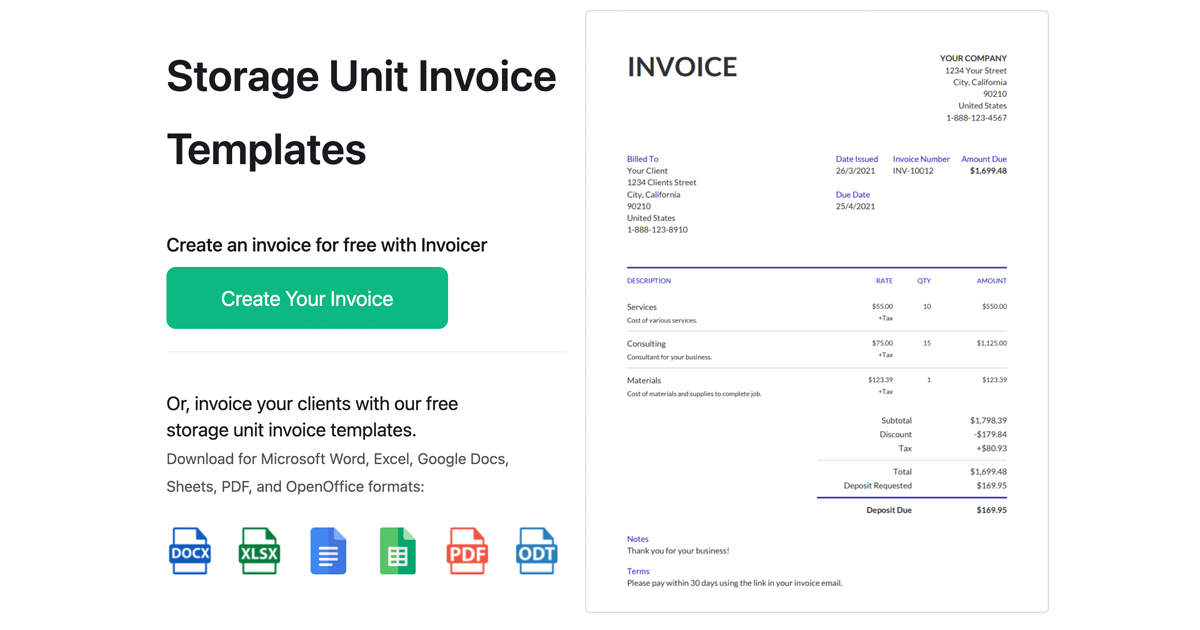This screenshot has width=1200, height=630.
Task: Click 'Create an invoice for free with Invoicer'
Action: (x=327, y=245)
